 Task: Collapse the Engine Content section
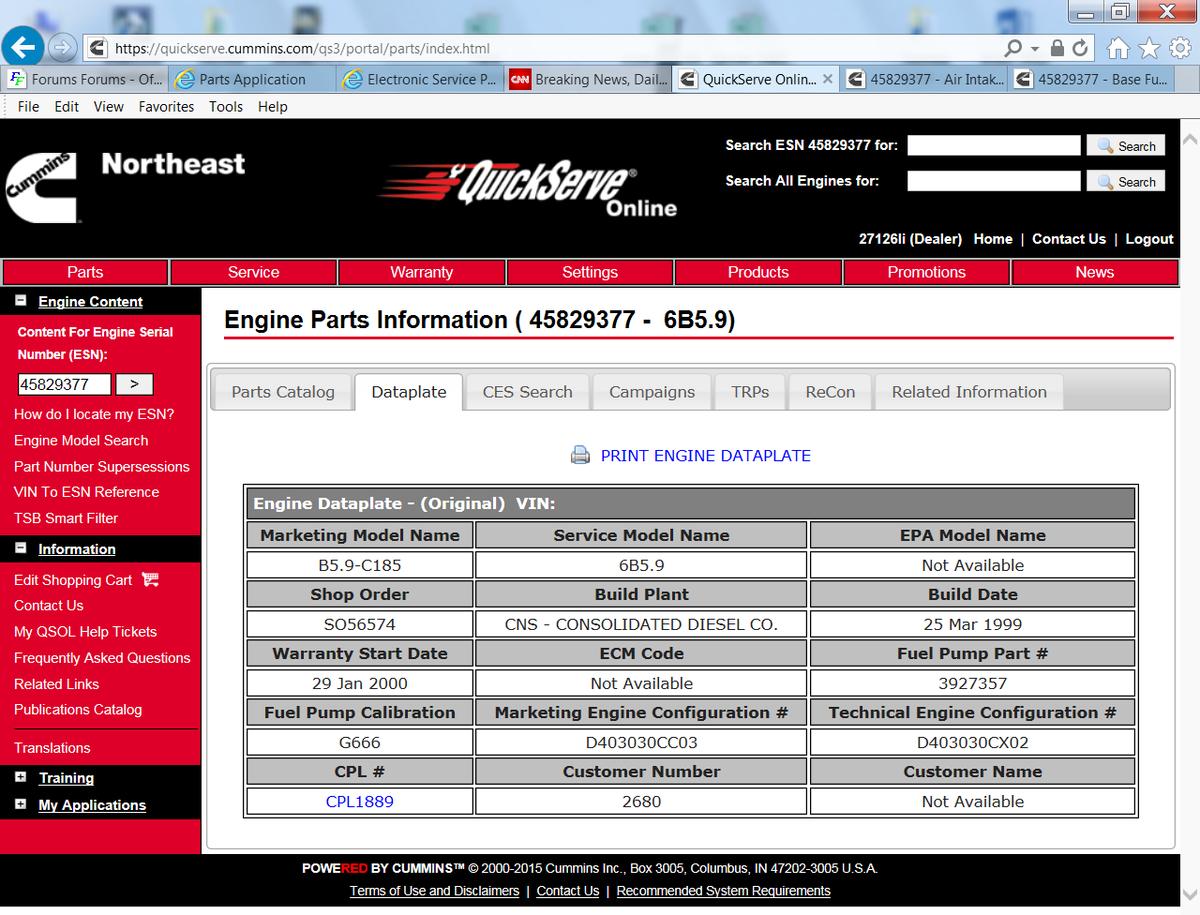point(20,301)
